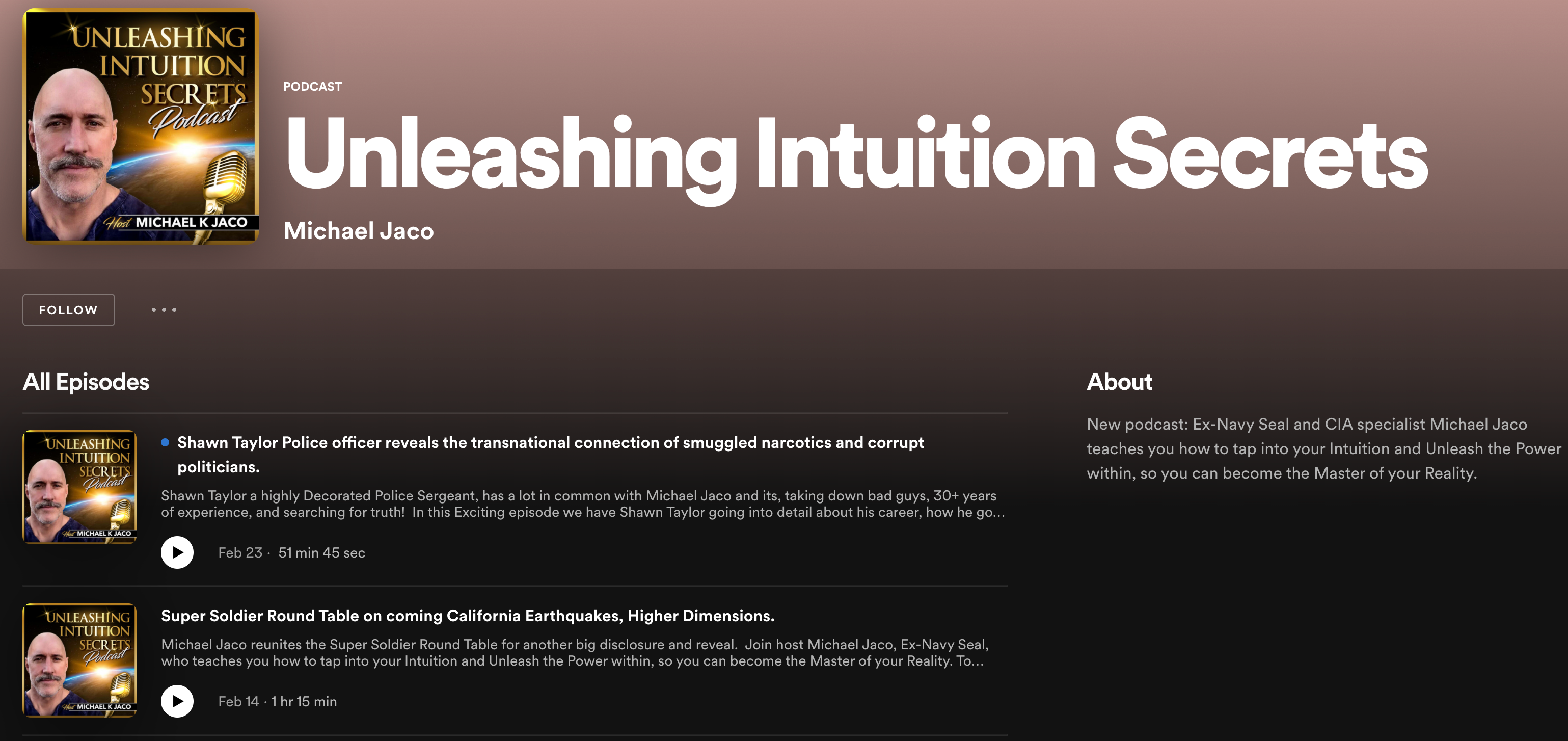1568x741 pixels.
Task: Click the FOLLOW button
Action: [68, 310]
